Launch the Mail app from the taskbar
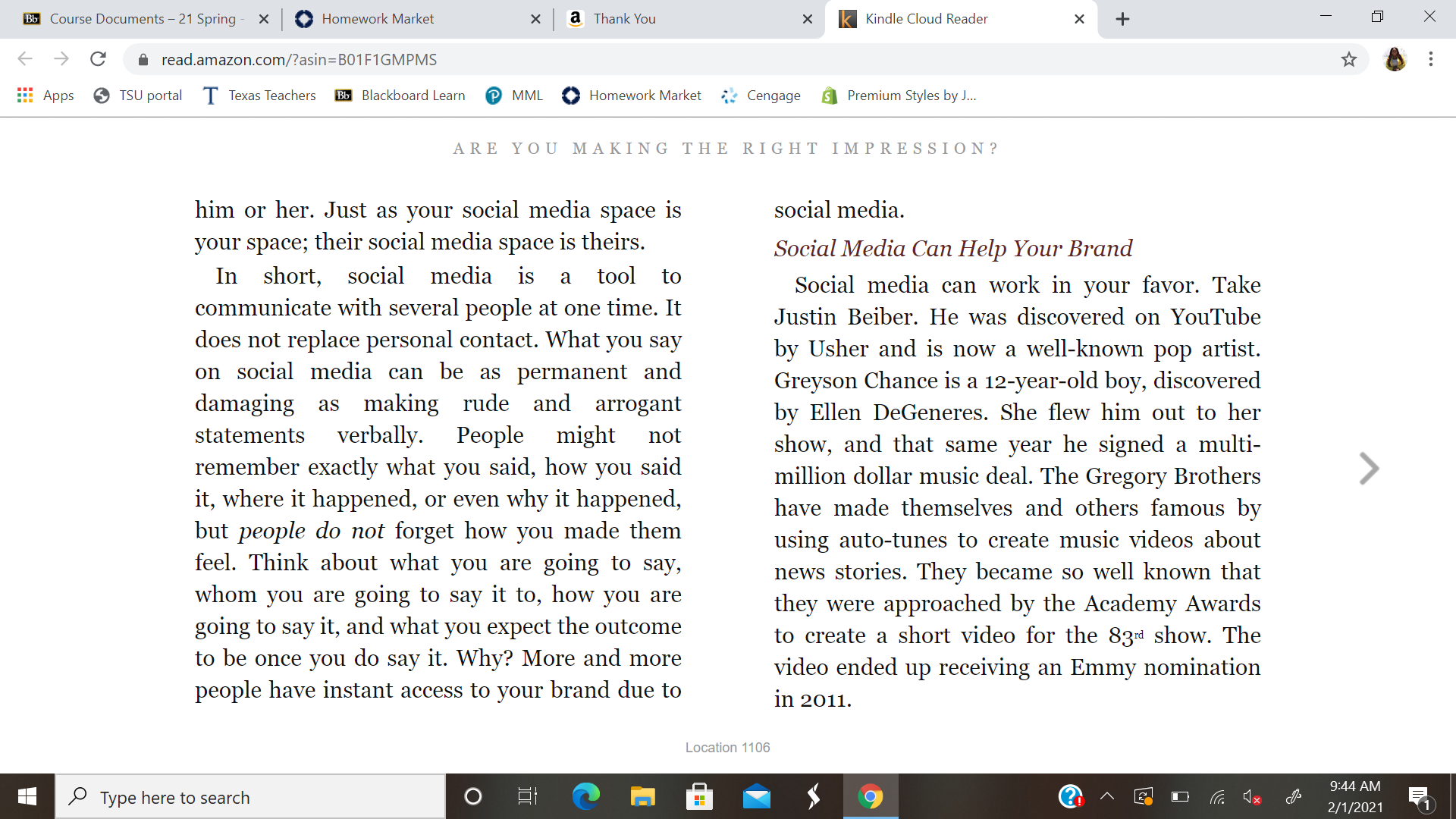 (x=756, y=796)
